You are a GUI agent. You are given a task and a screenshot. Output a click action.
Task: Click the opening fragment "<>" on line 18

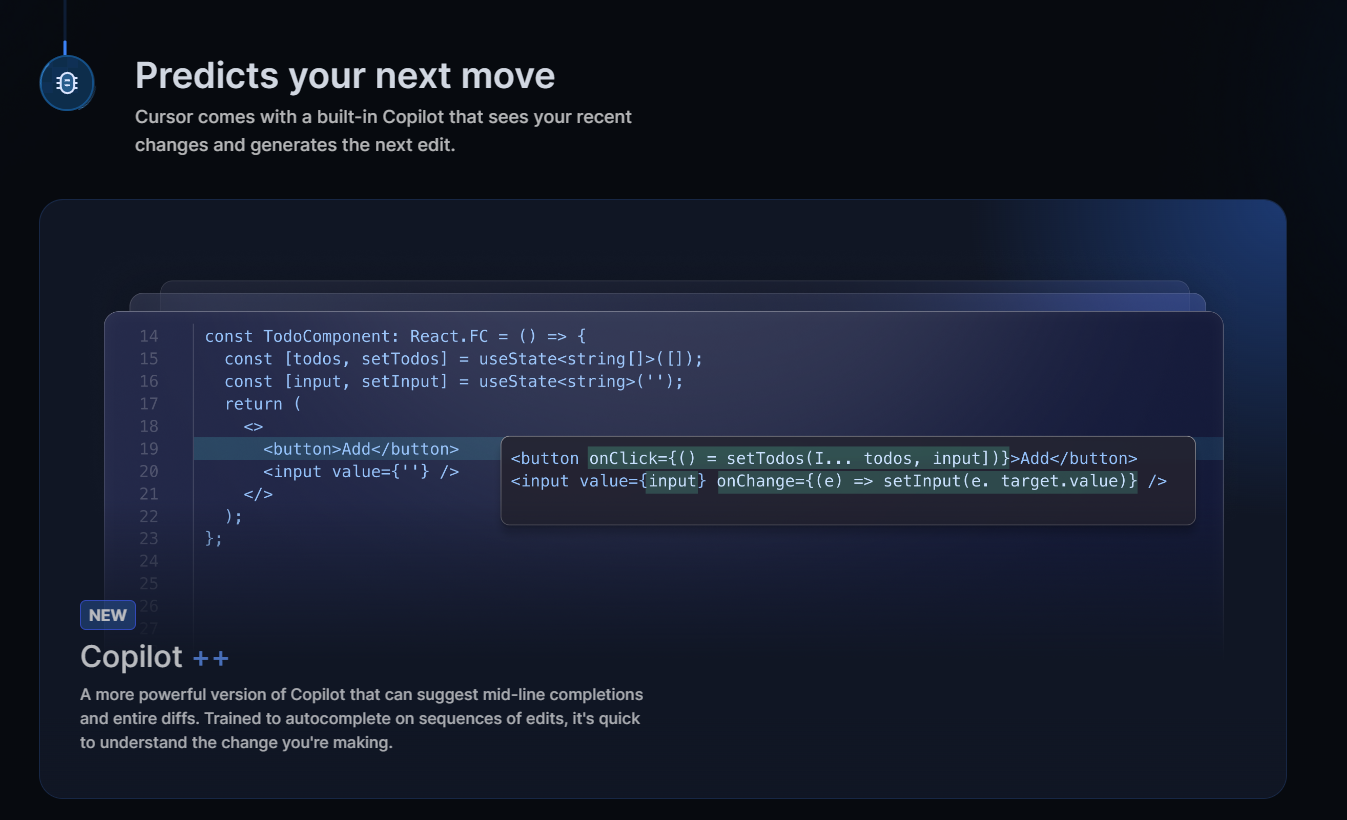point(253,426)
